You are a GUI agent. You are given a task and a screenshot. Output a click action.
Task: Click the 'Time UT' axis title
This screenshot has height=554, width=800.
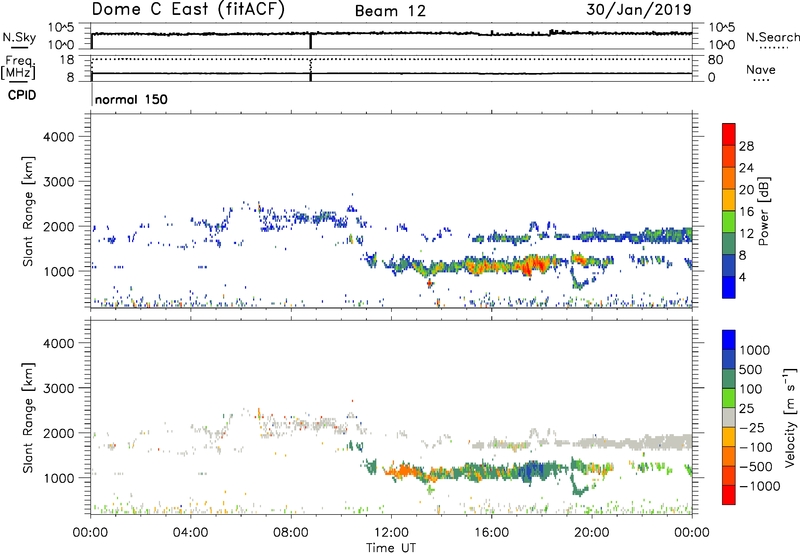[x=391, y=548]
